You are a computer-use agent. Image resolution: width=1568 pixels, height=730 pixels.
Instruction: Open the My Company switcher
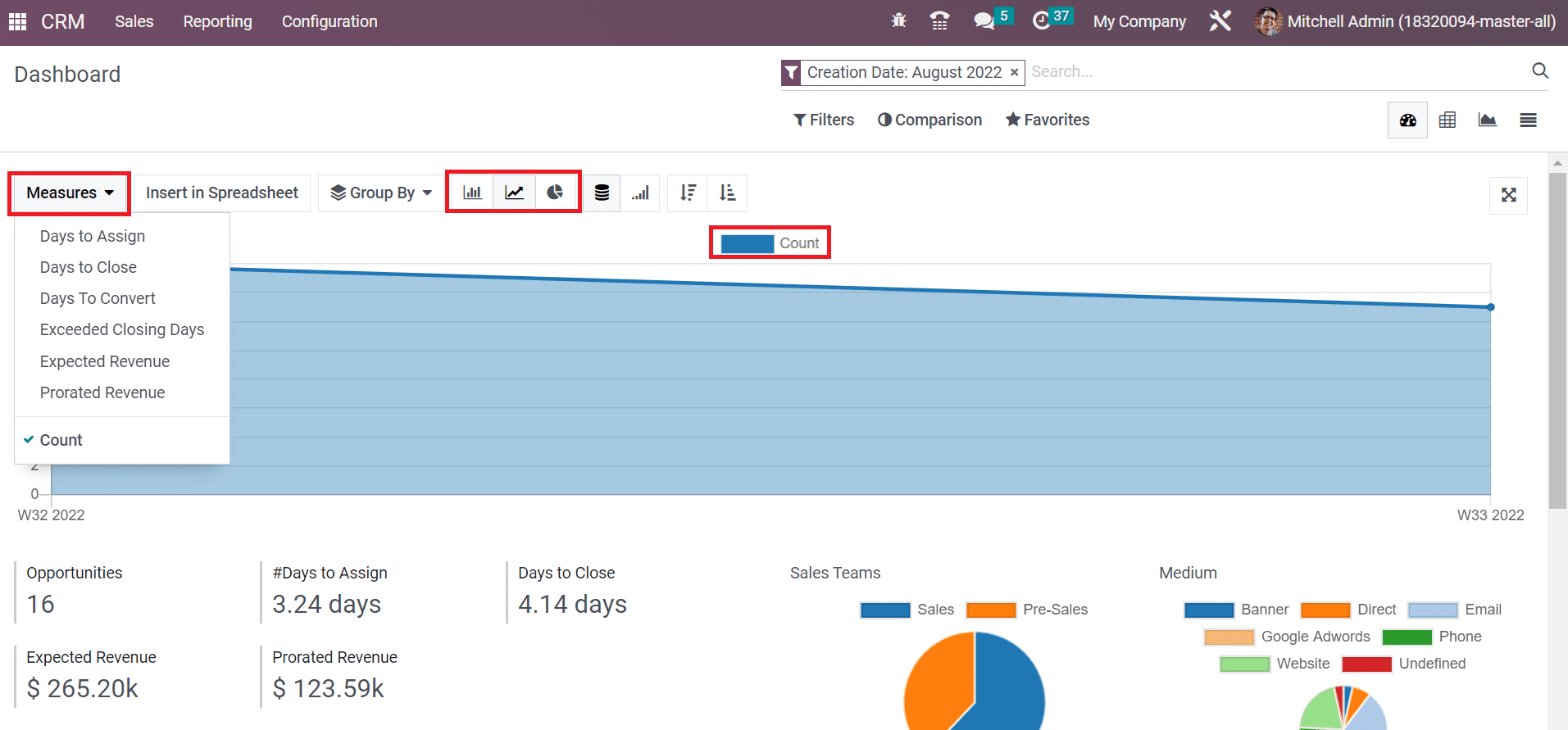point(1139,21)
